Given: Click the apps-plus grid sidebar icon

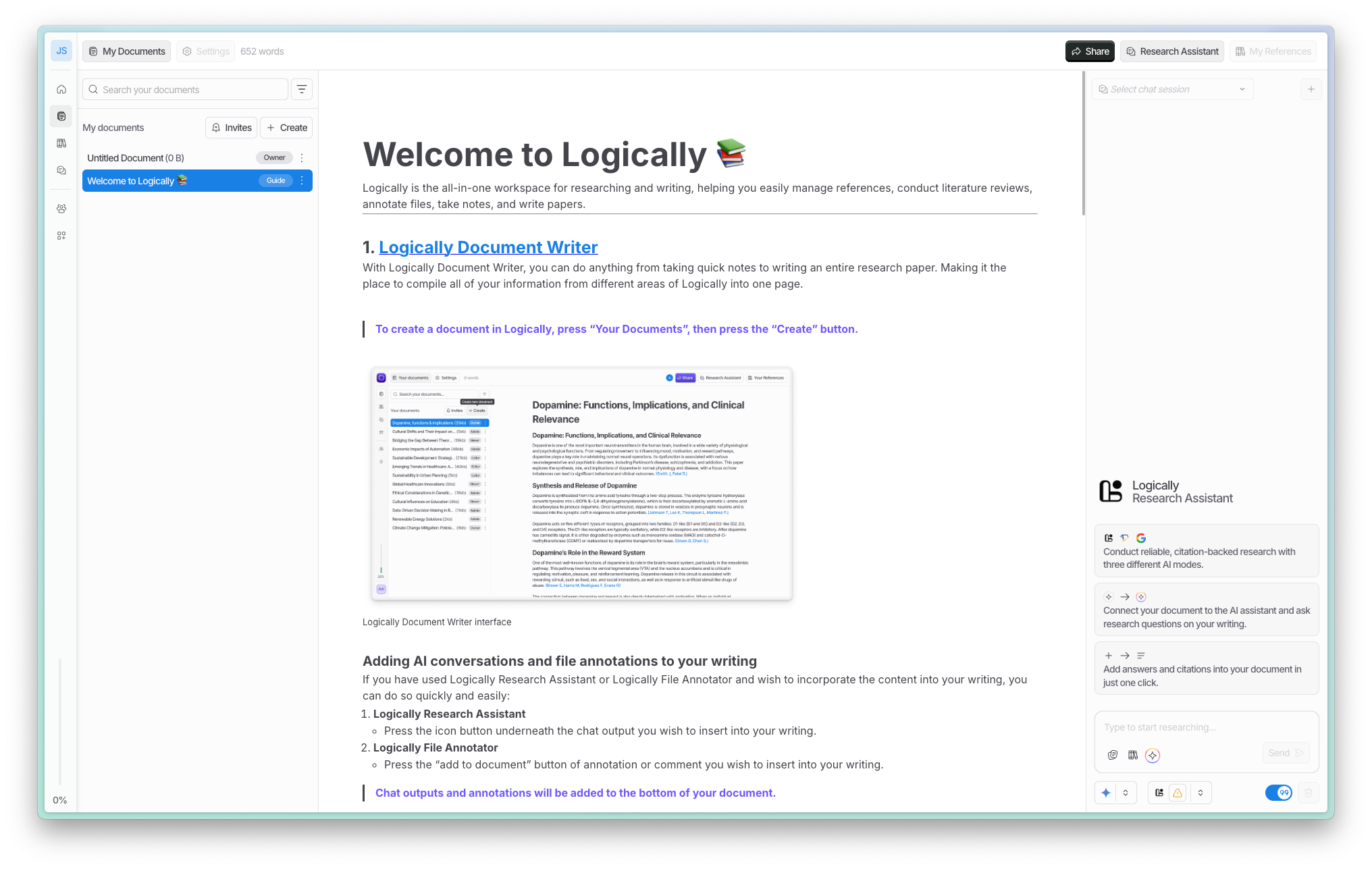Looking at the screenshot, I should 61,236.
